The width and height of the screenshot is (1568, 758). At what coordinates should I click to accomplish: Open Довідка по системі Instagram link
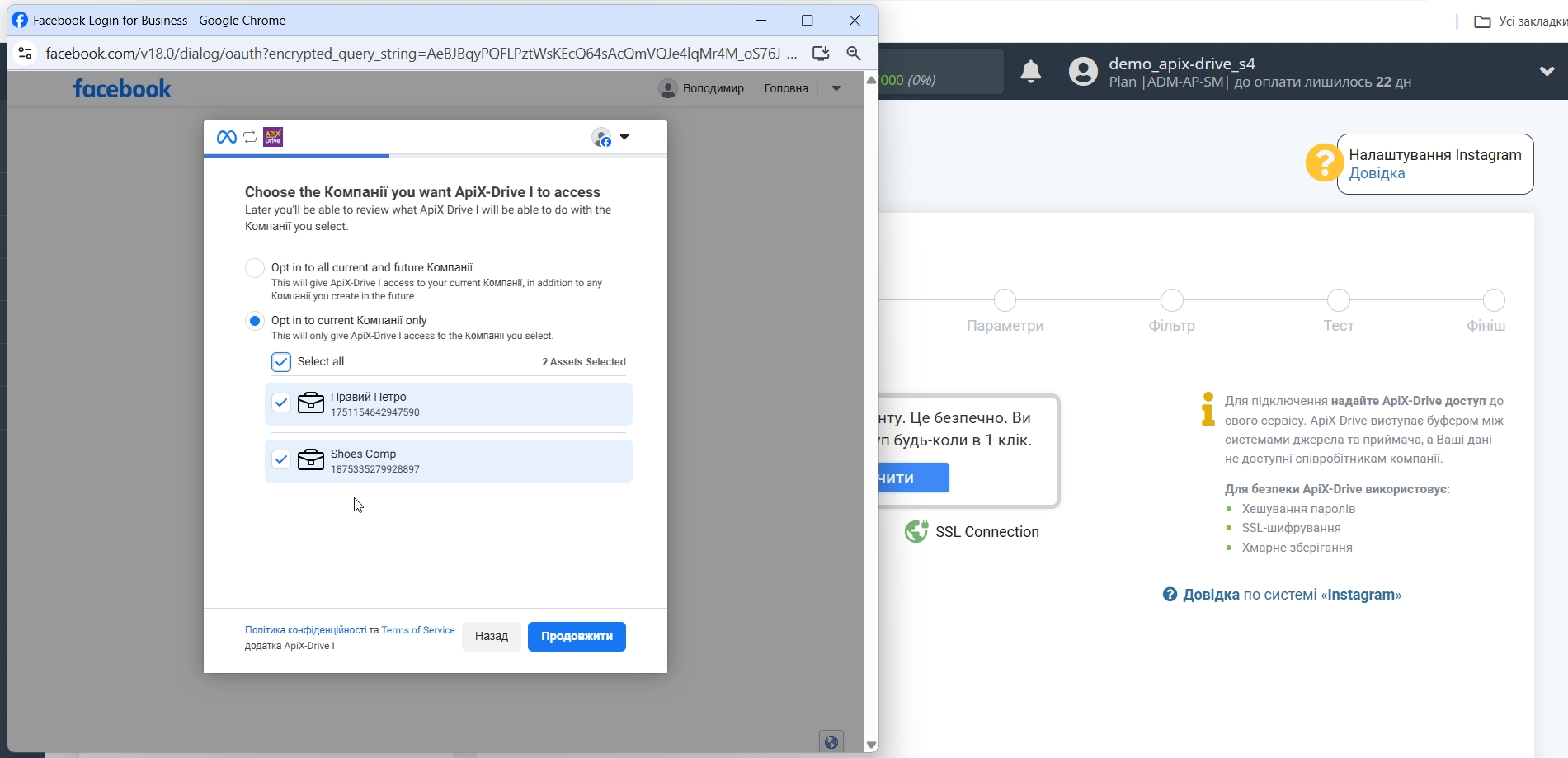tap(1292, 595)
